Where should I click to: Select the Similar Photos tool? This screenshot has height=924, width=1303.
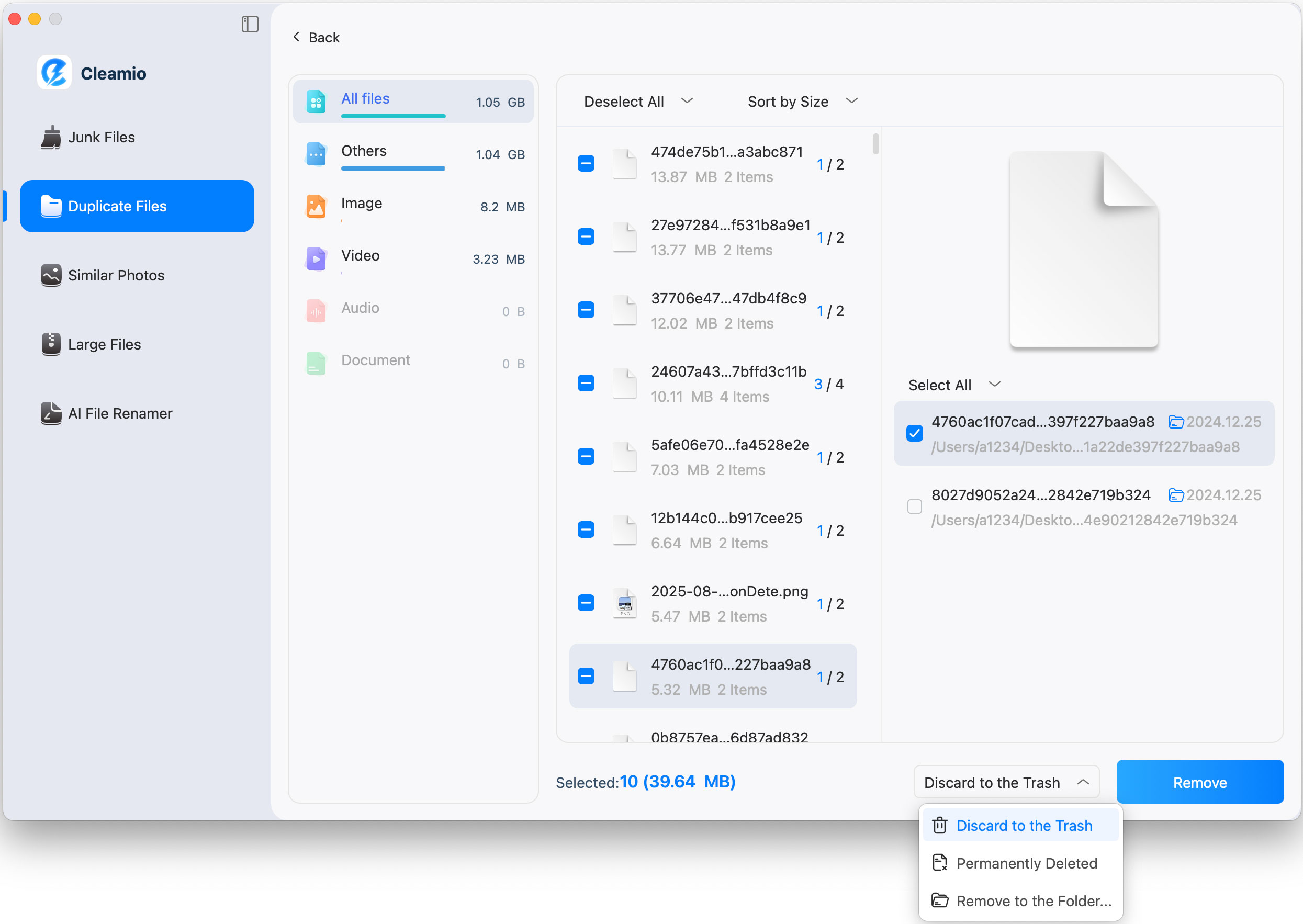click(116, 275)
